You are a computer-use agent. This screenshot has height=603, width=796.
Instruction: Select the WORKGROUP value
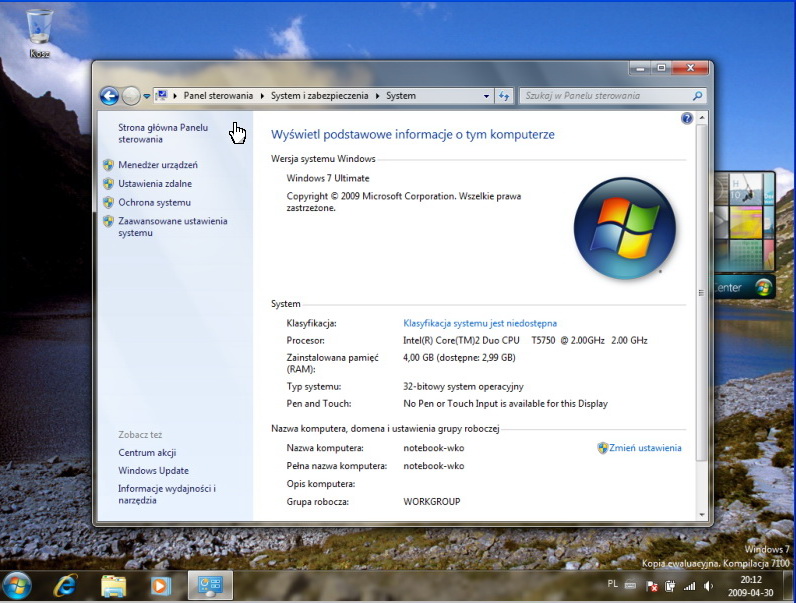[432, 501]
